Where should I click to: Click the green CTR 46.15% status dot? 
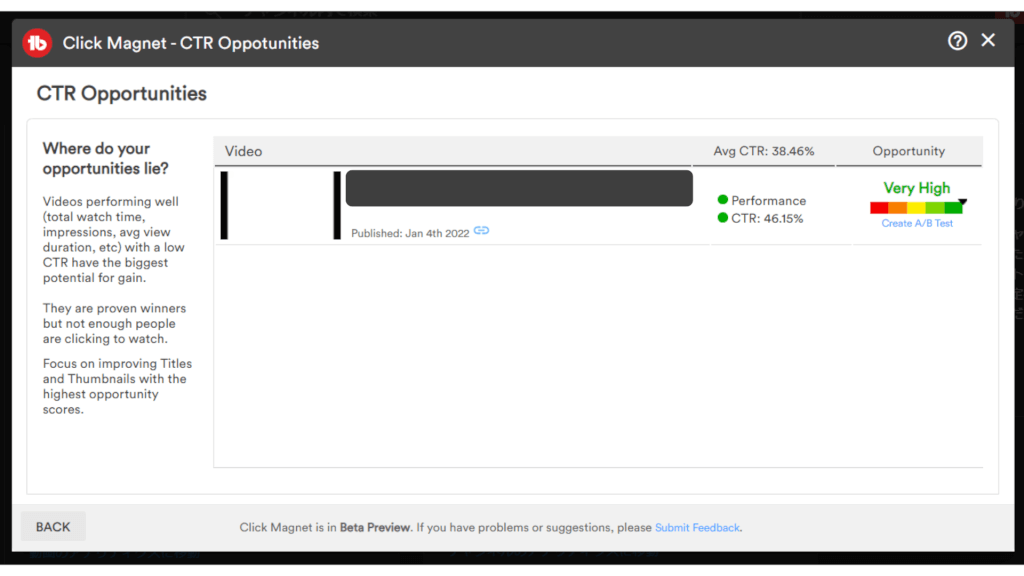tap(723, 218)
